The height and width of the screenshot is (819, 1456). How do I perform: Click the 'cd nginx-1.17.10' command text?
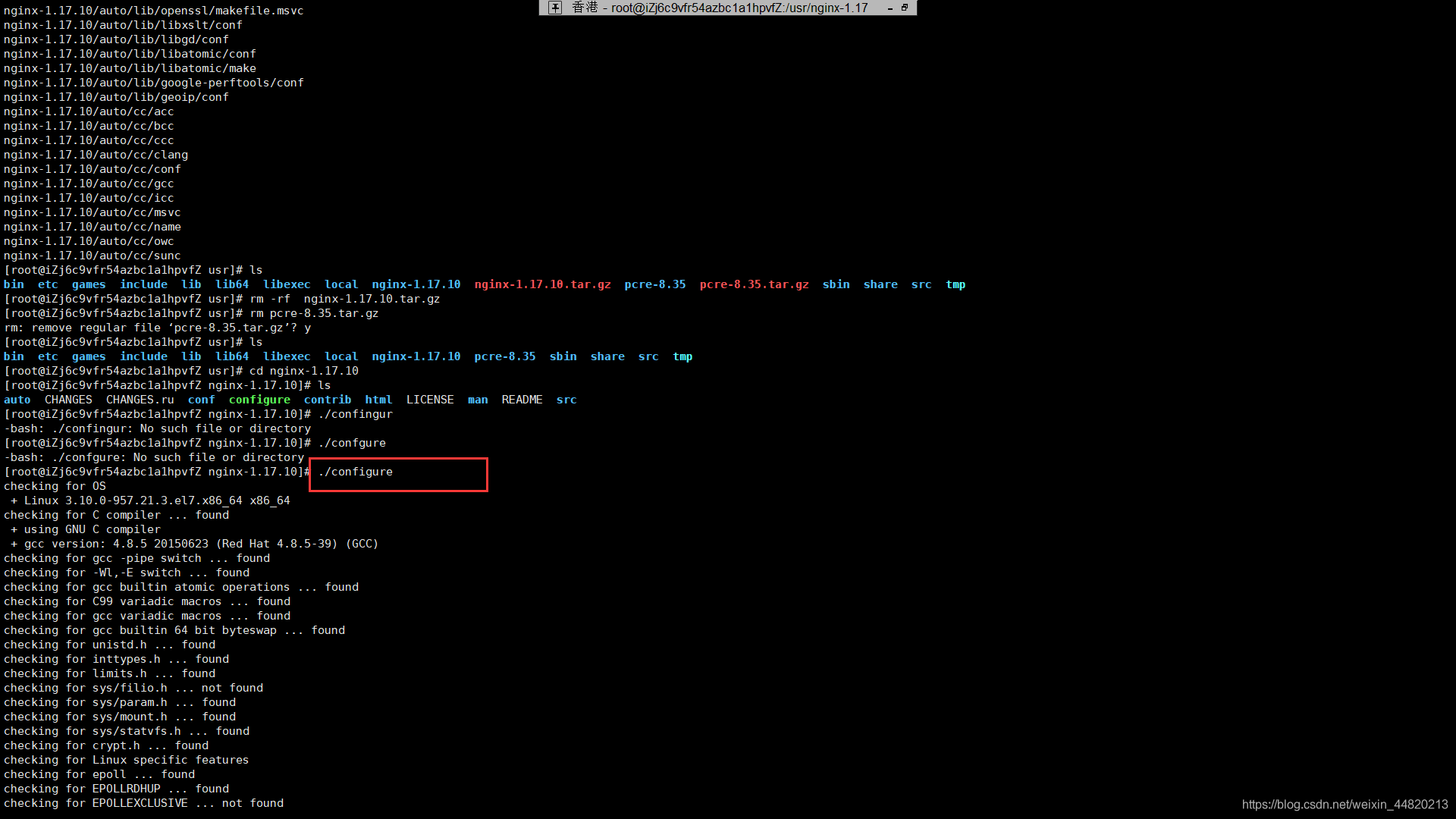[x=303, y=371]
